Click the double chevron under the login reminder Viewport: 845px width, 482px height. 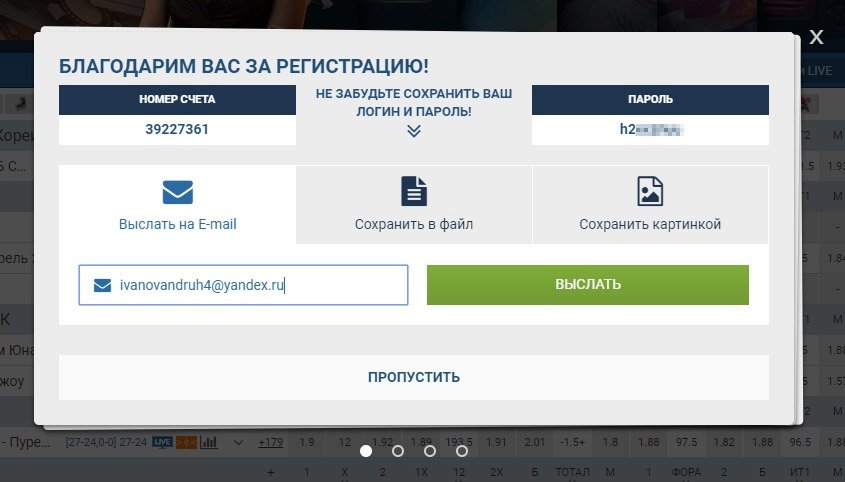(x=414, y=131)
